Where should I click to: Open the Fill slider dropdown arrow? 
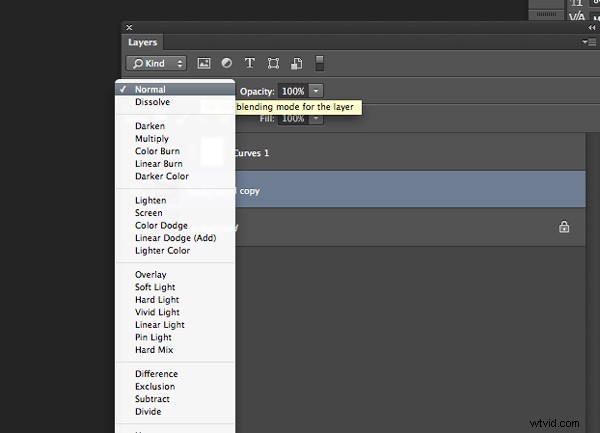click(316, 118)
